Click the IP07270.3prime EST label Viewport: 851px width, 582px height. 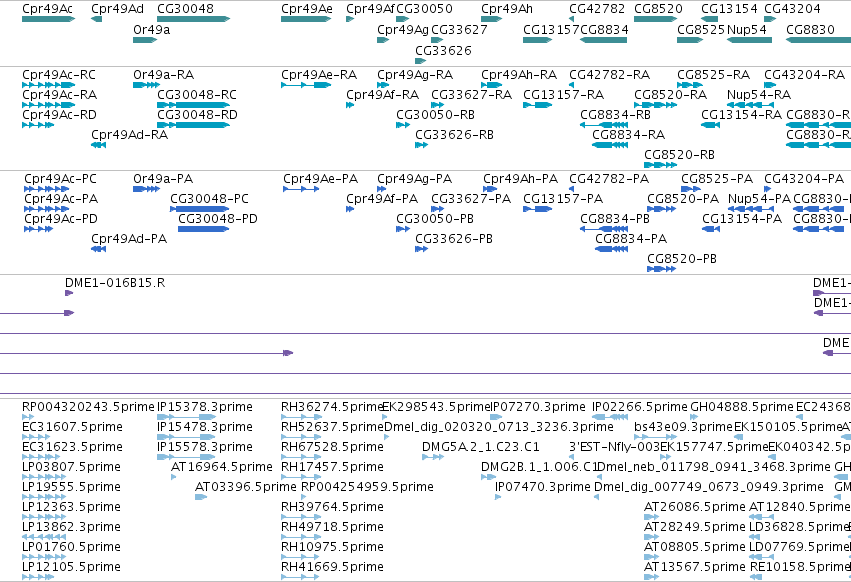[x=539, y=407]
